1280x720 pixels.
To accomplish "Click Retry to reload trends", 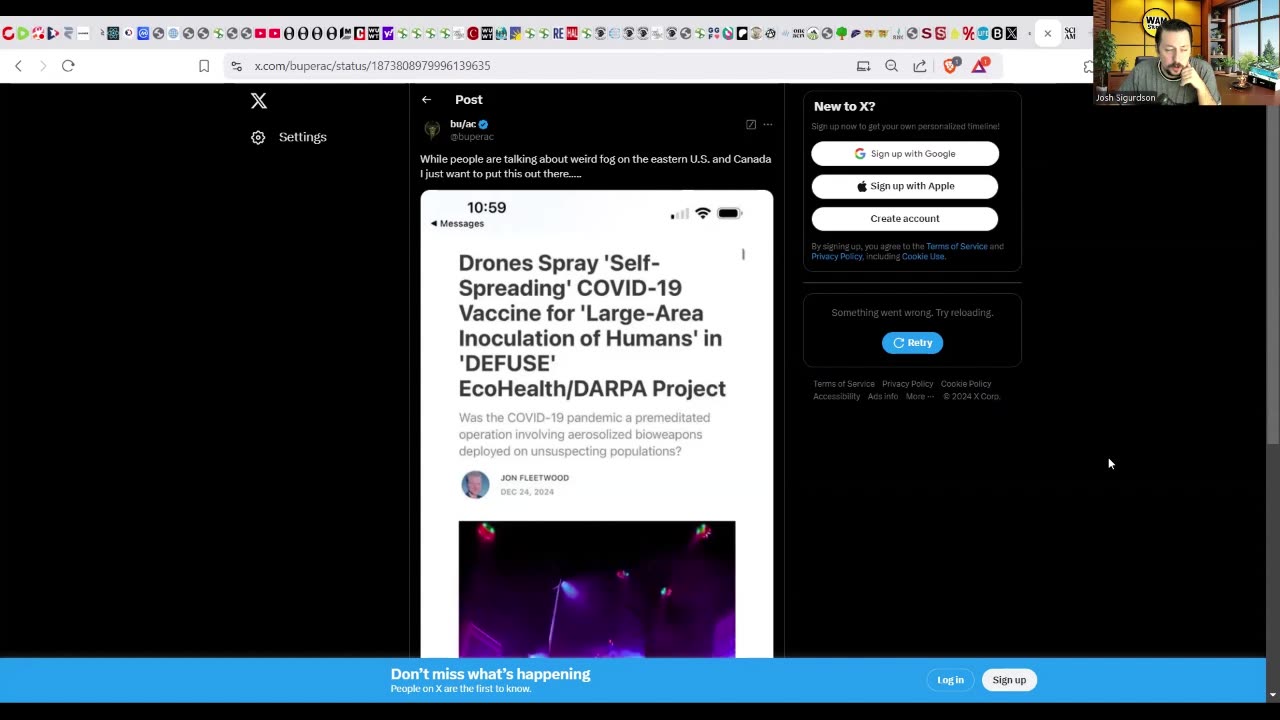I will coord(912,343).
